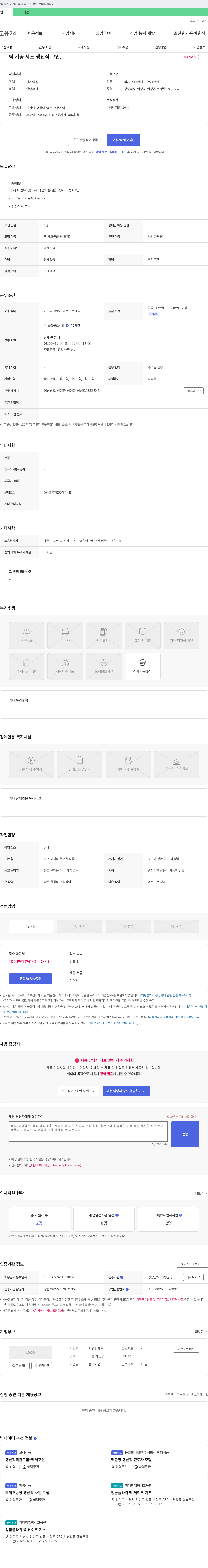This screenshot has width=208, height=1568.
Task: Expand 채용 담당자 정보 열람하기 dropdown
Action: point(127,1091)
